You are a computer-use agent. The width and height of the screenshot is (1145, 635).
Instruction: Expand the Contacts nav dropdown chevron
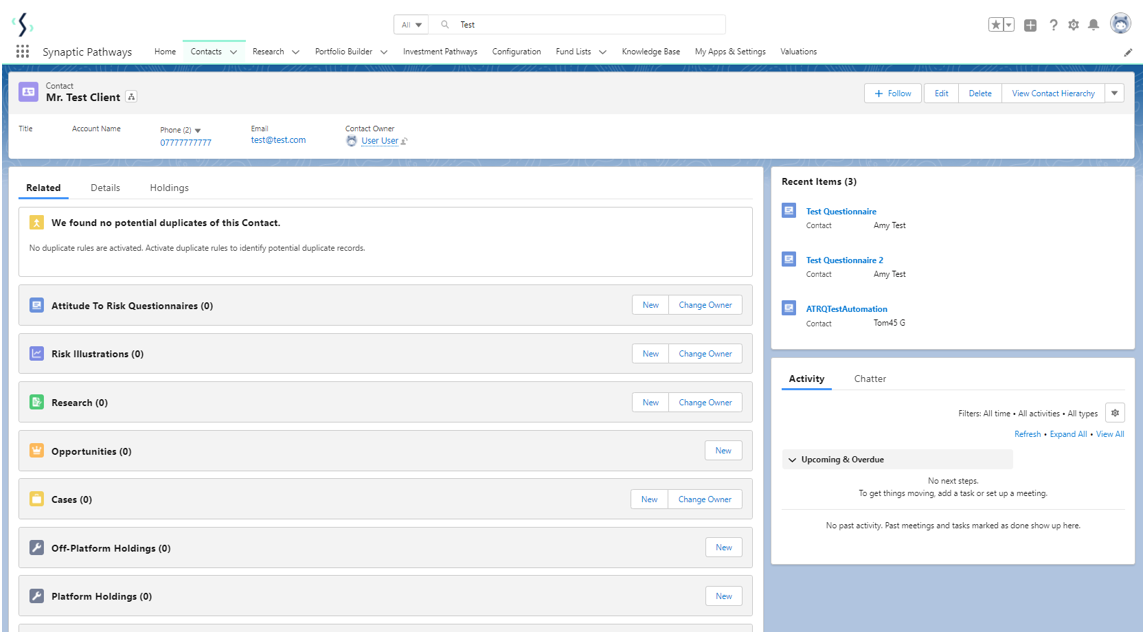pos(234,52)
